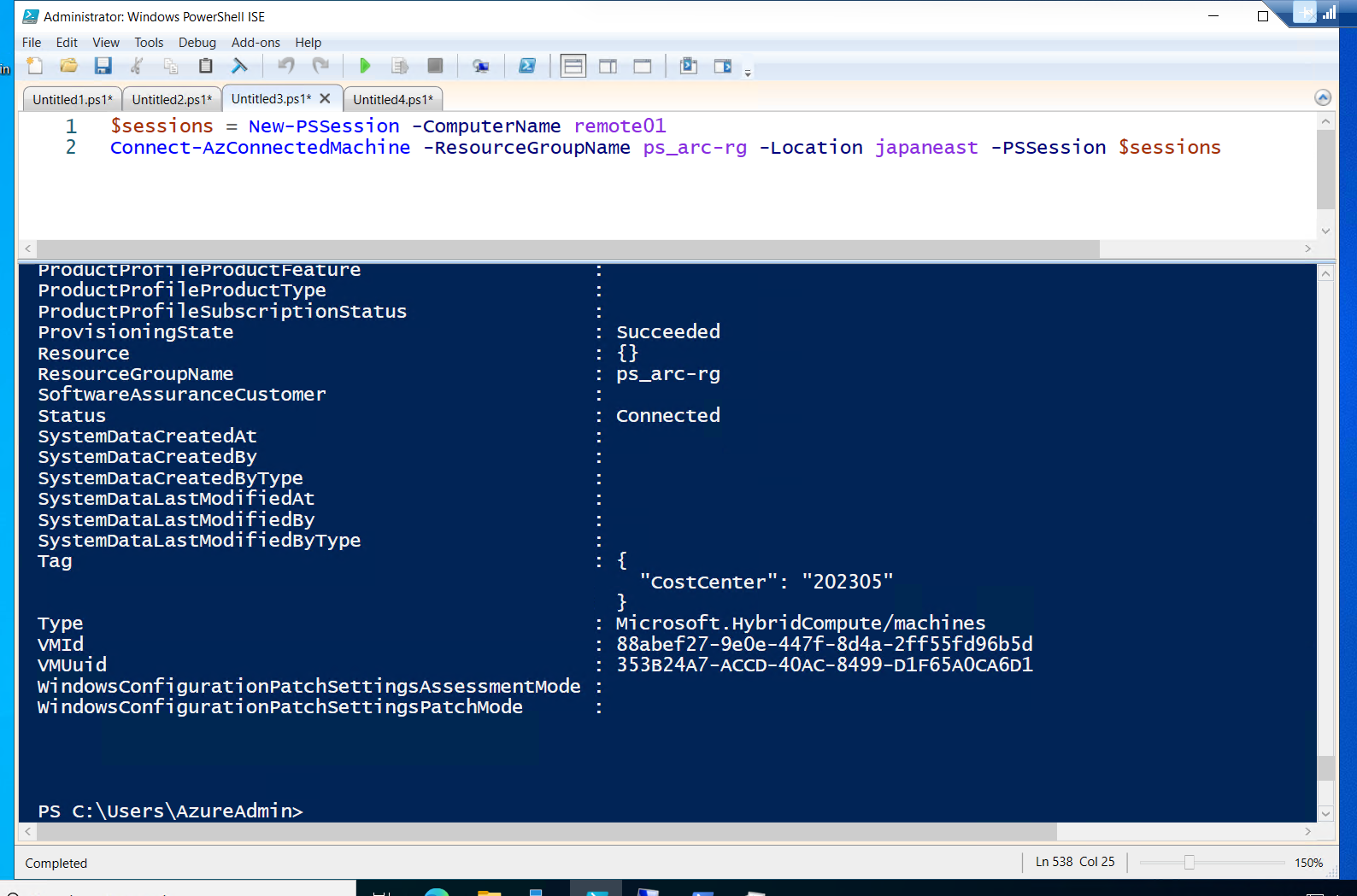Image resolution: width=1357 pixels, height=896 pixels.
Task: Click the Copy icon in the toolbar
Action: coord(171,66)
